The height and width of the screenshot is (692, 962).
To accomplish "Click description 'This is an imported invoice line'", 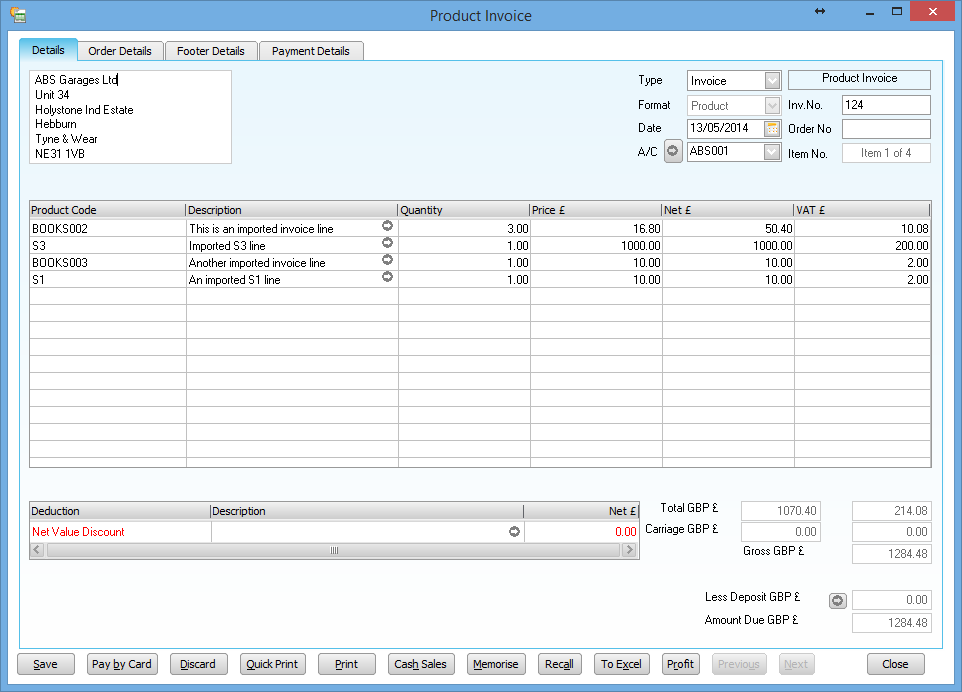I will click(261, 229).
